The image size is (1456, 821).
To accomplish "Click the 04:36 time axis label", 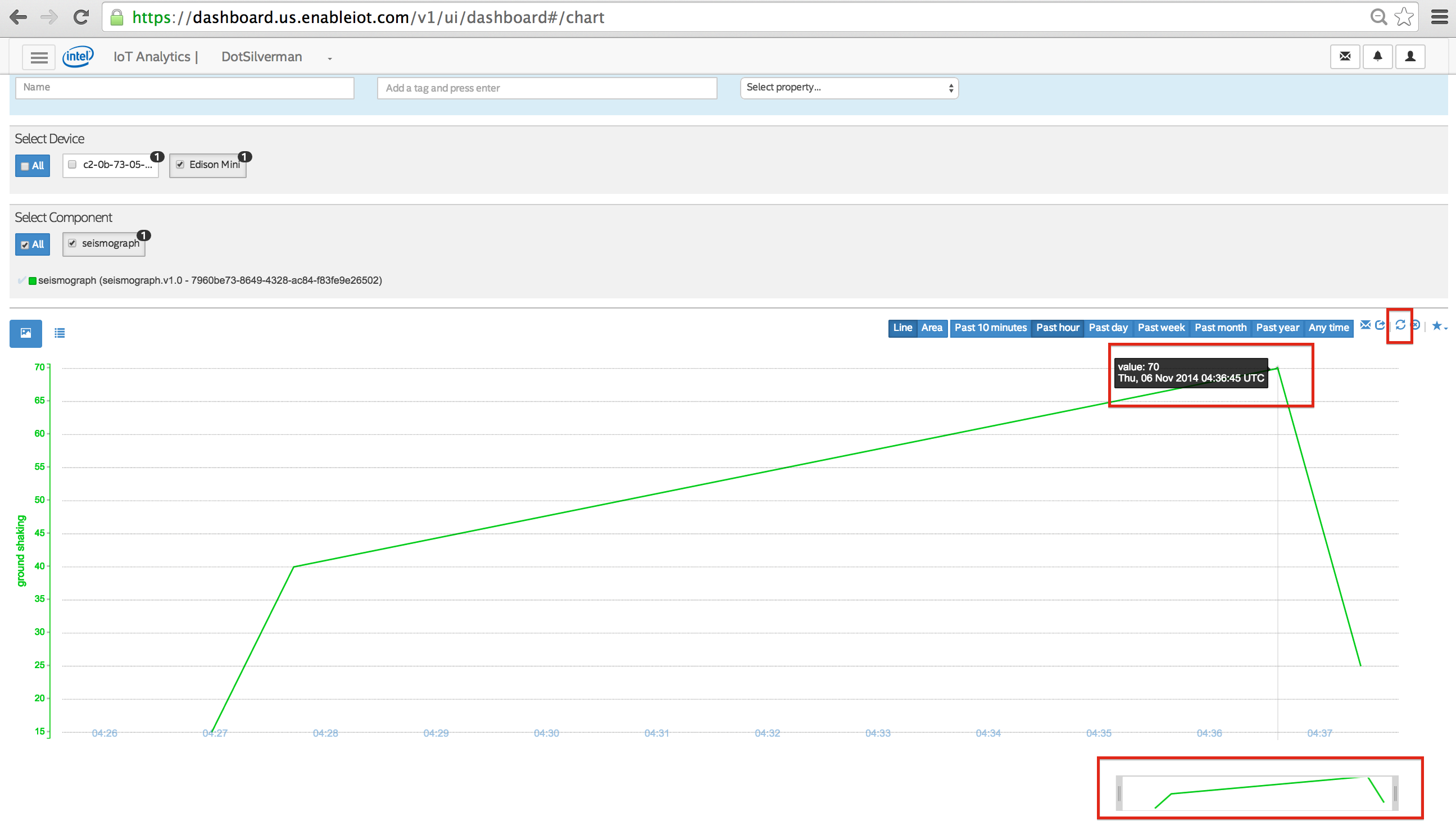I will pyautogui.click(x=1209, y=733).
